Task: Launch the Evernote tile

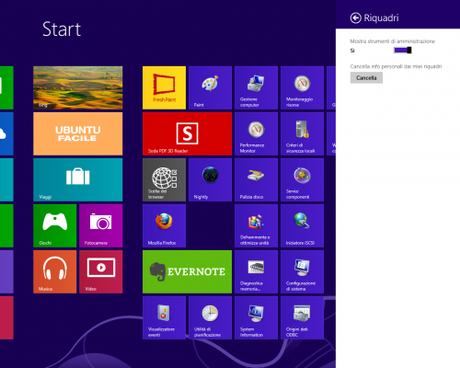Action: 187,272
